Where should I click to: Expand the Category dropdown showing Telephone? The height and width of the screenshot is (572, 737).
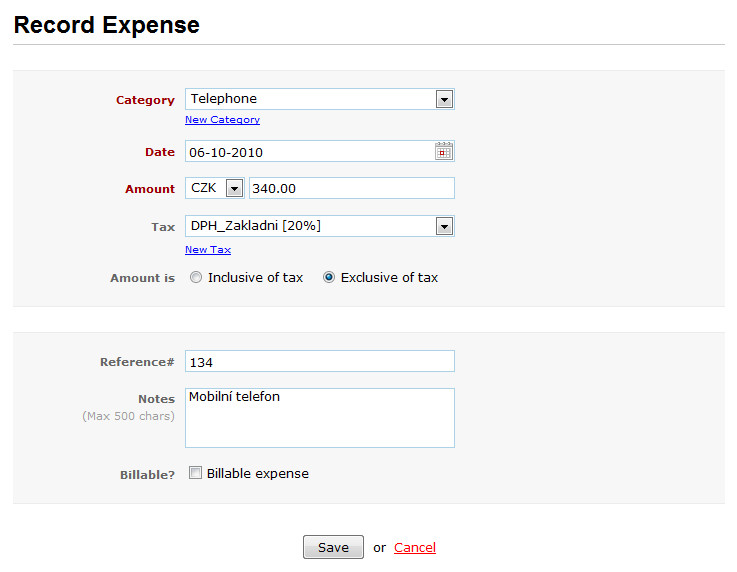pyautogui.click(x=320, y=99)
